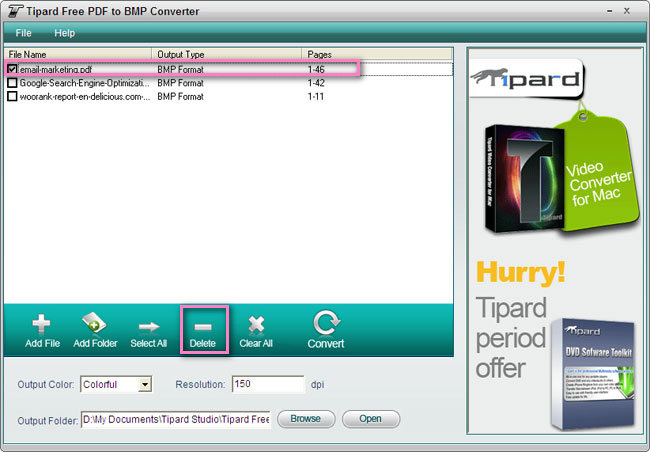
Task: Select the email-marketing.pdf file name
Action: coord(56,70)
